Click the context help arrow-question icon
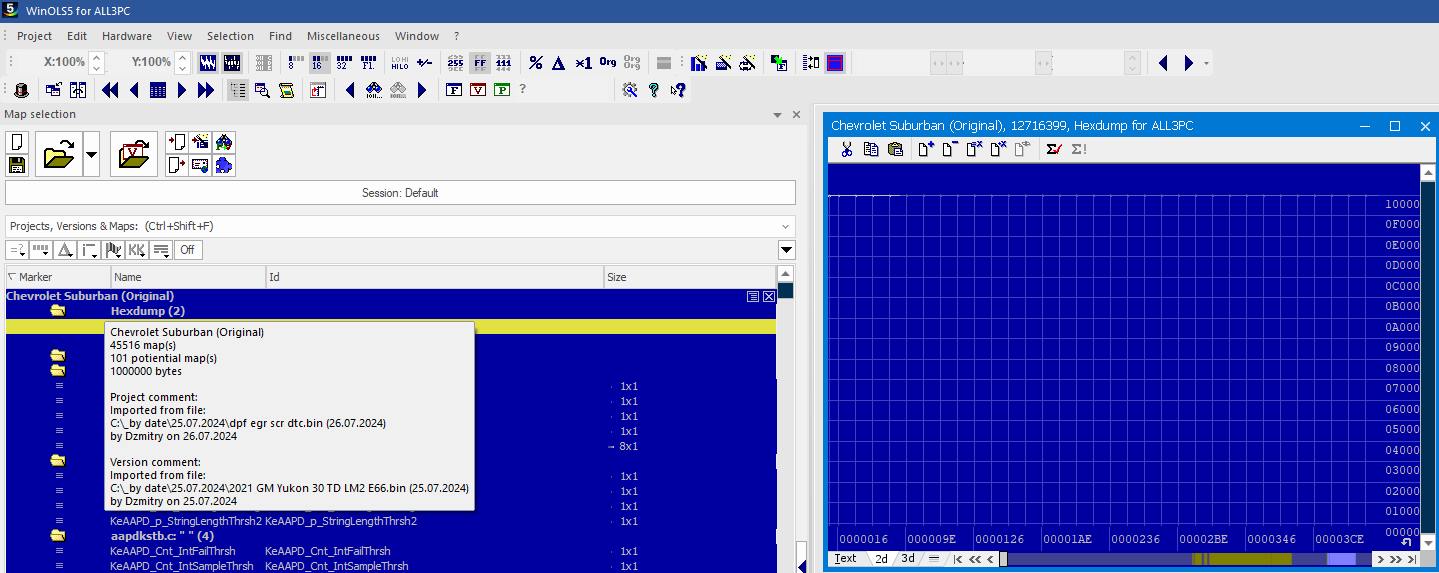Image resolution: width=1439 pixels, height=573 pixels. (x=678, y=90)
